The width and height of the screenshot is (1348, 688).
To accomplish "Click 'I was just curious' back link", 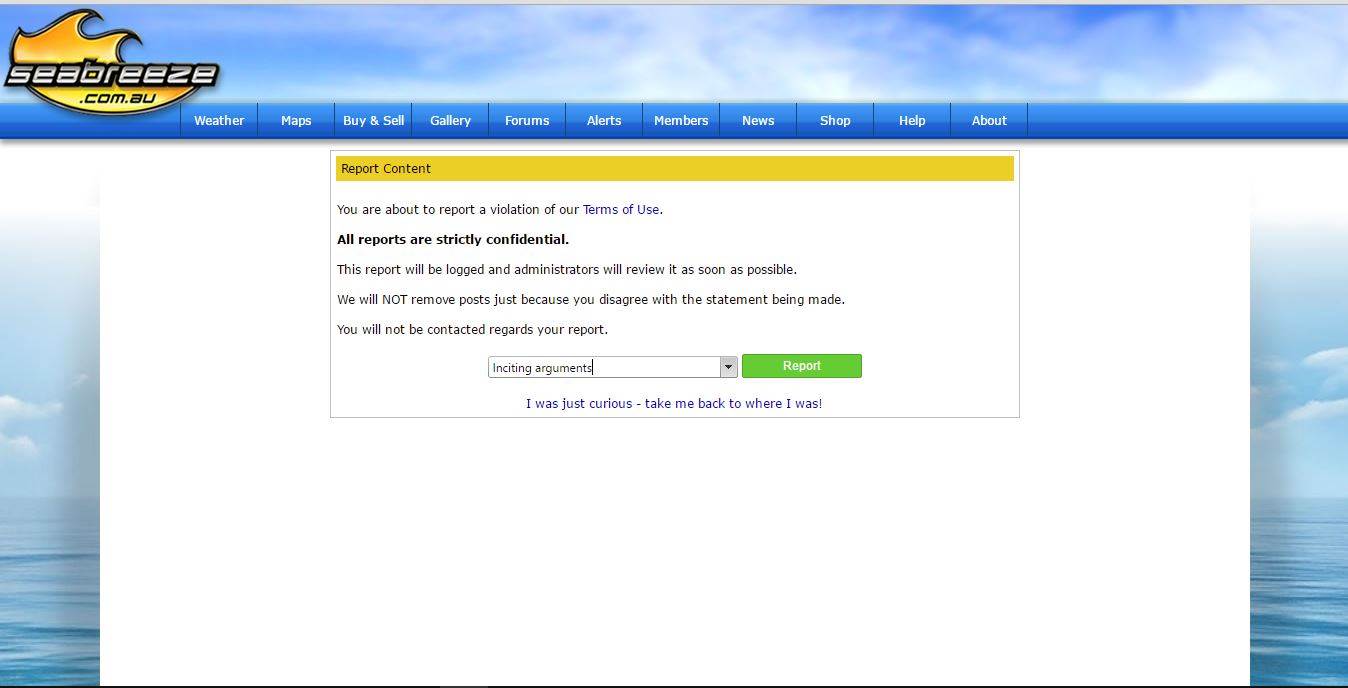I will click(x=674, y=404).
